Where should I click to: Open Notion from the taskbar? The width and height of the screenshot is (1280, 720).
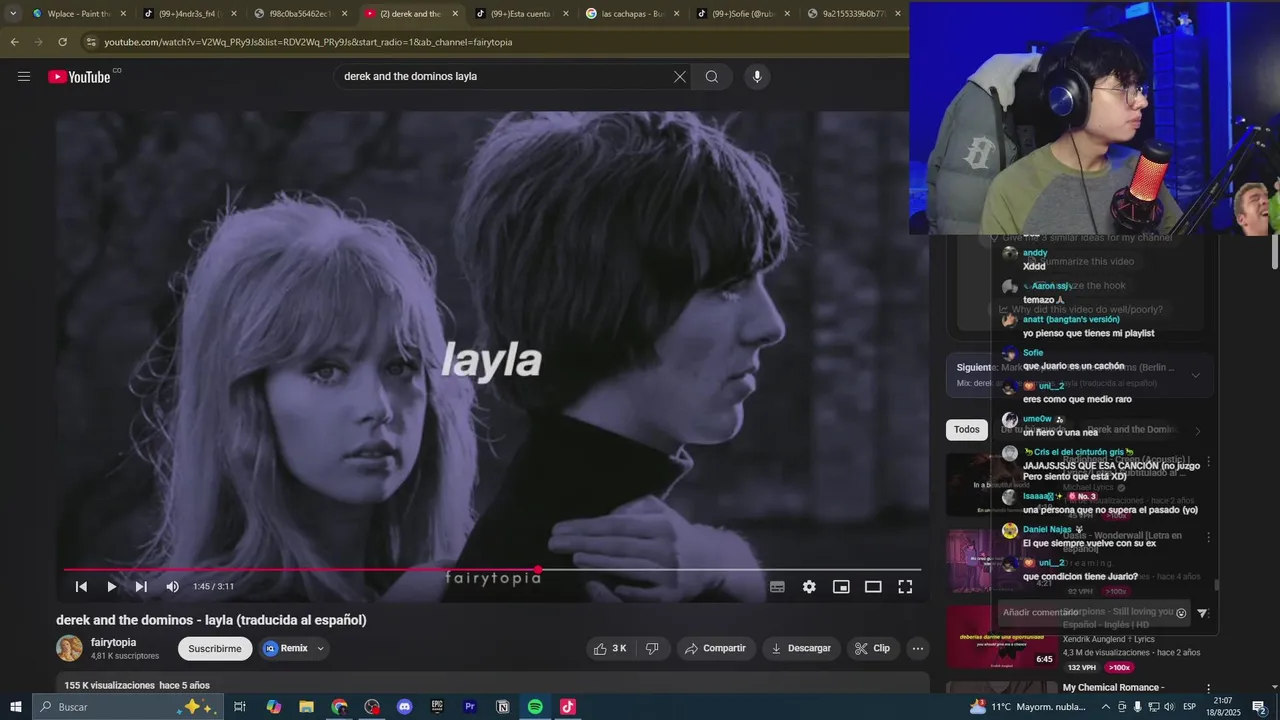(503, 707)
